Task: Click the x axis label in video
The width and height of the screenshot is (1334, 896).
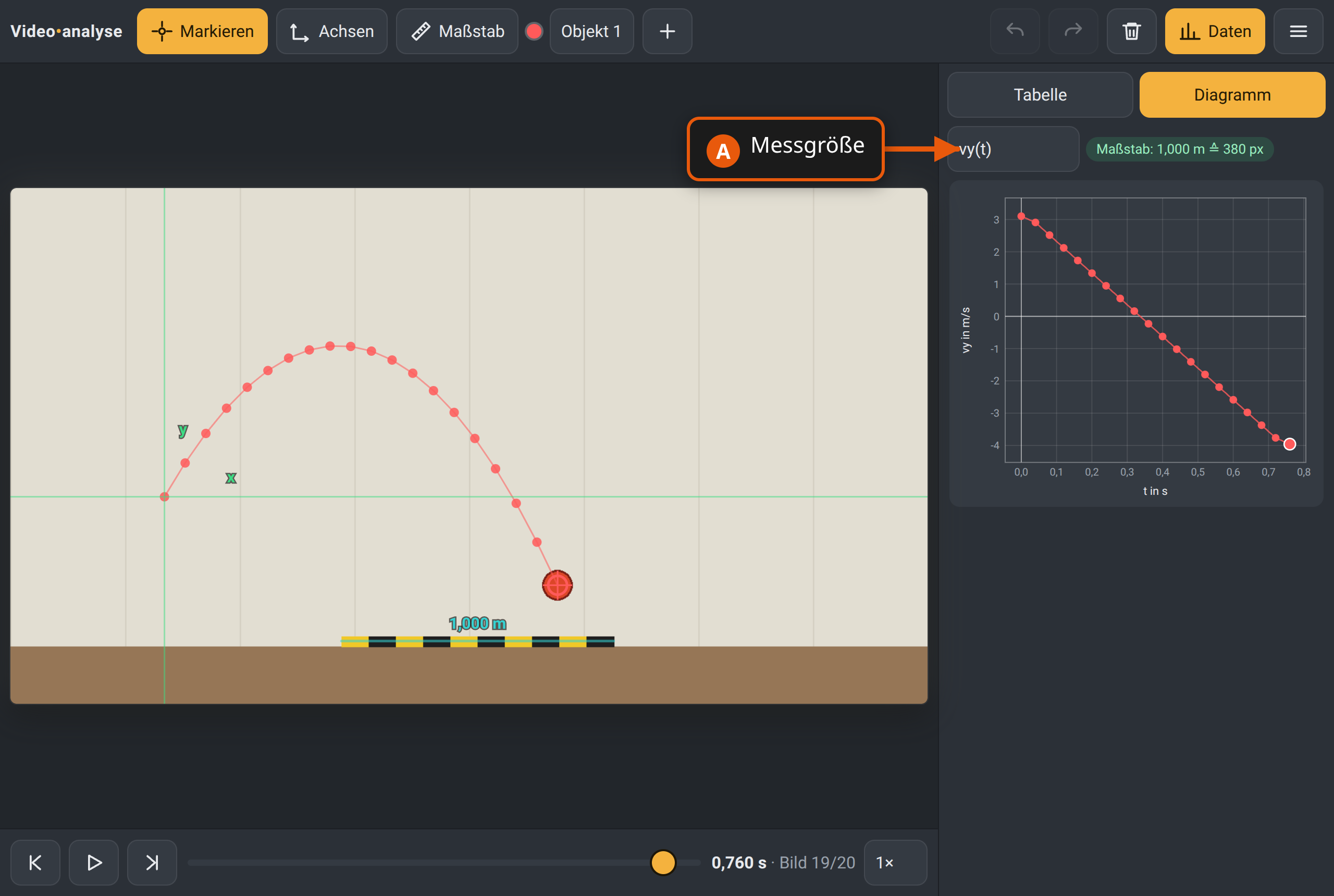Action: click(231, 478)
